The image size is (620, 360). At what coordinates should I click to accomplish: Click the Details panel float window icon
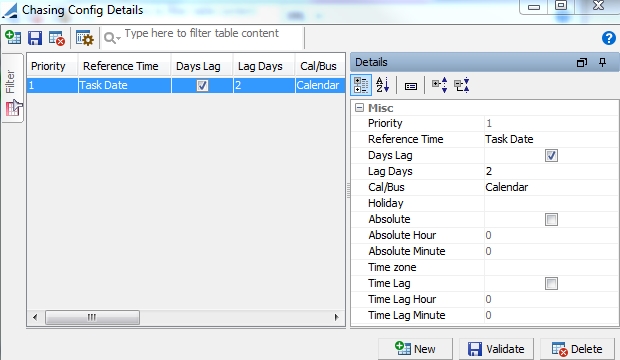tap(582, 63)
